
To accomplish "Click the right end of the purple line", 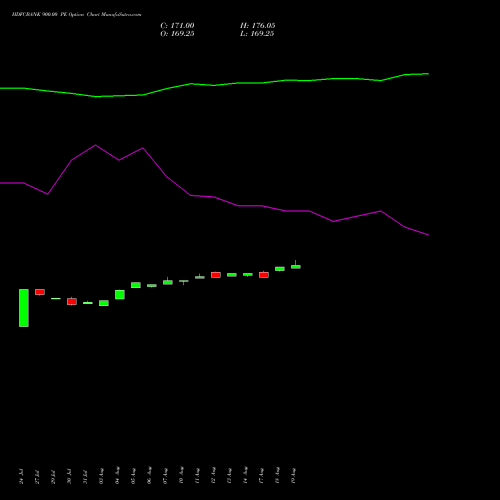I will tap(428, 235).
